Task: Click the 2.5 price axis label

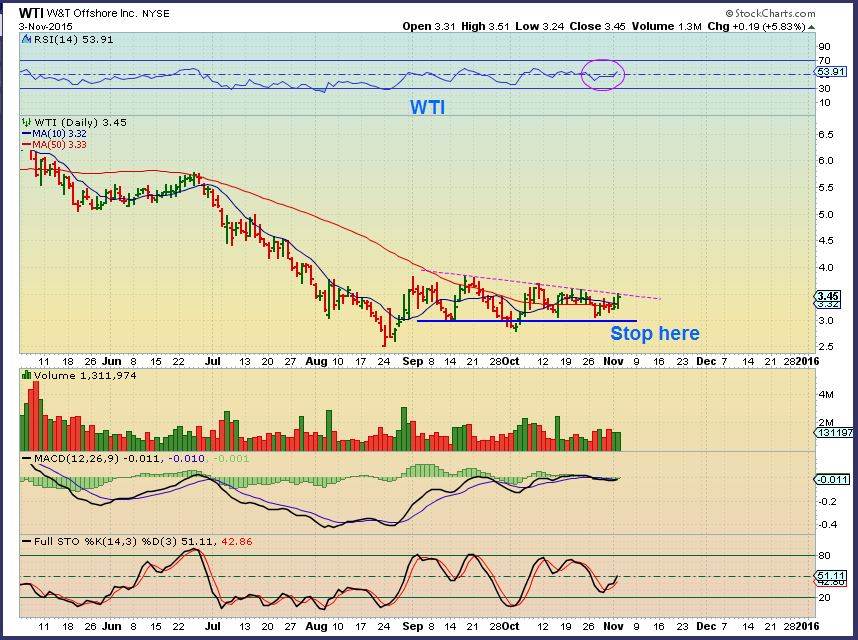Action: [826, 347]
